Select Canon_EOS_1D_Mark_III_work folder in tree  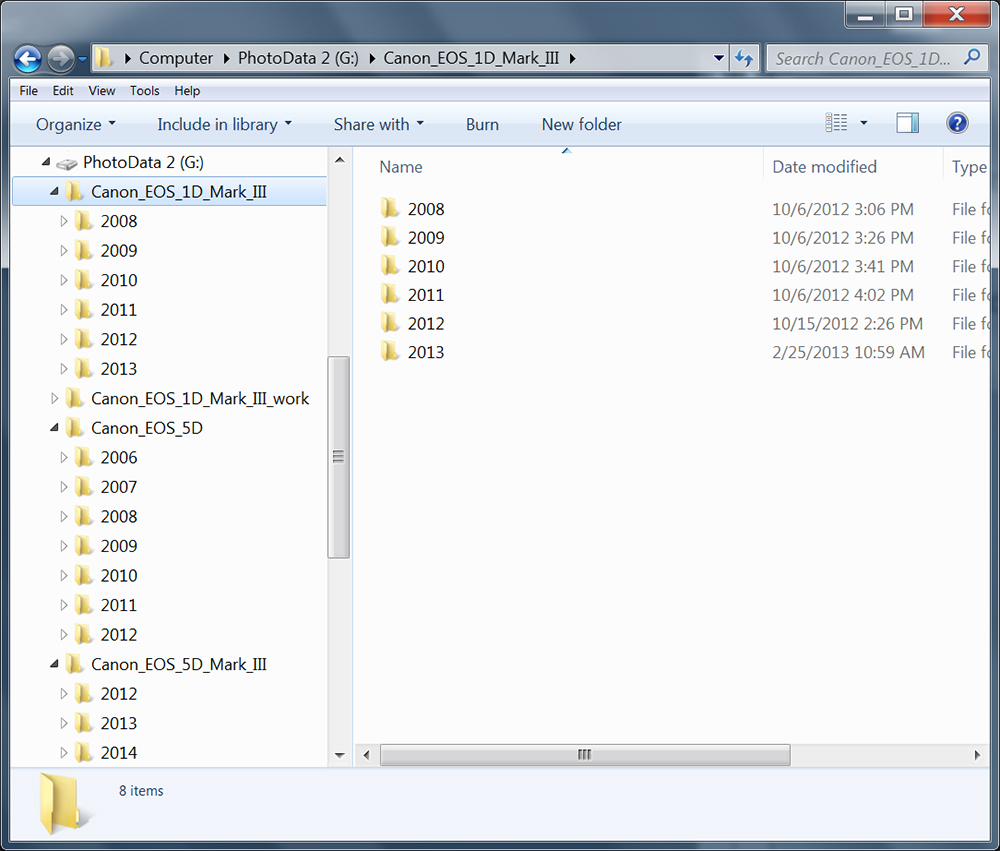click(200, 398)
